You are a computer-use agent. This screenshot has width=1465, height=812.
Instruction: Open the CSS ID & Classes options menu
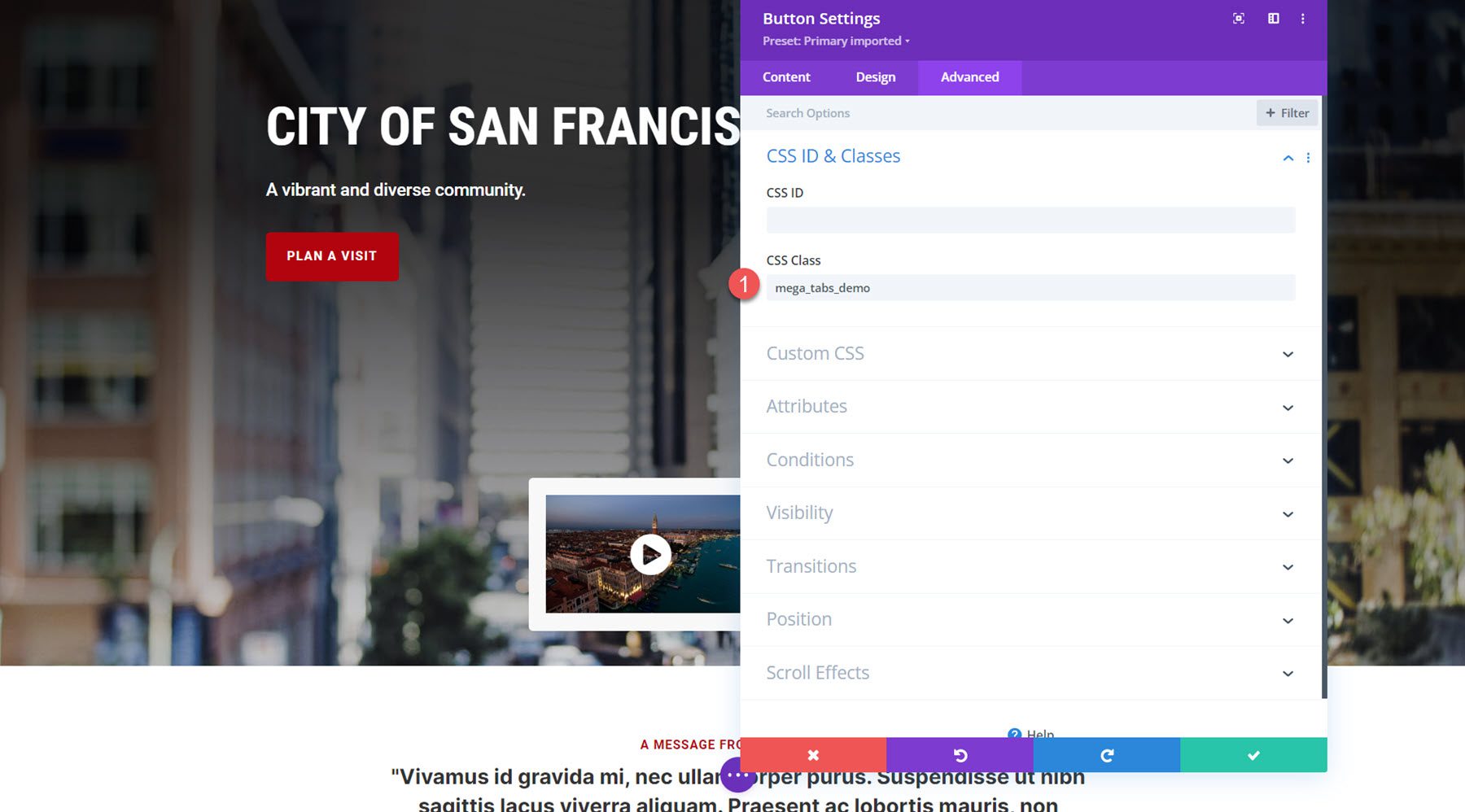pos(1308,157)
